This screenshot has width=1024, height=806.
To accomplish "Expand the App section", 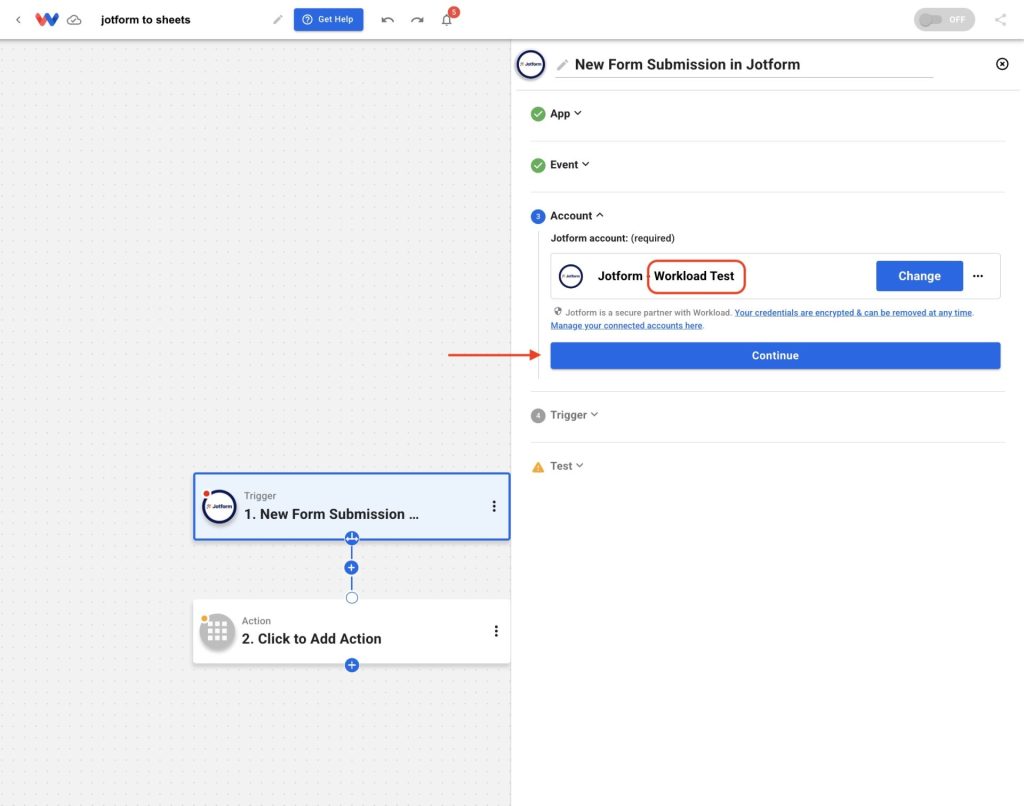I will pos(566,114).
